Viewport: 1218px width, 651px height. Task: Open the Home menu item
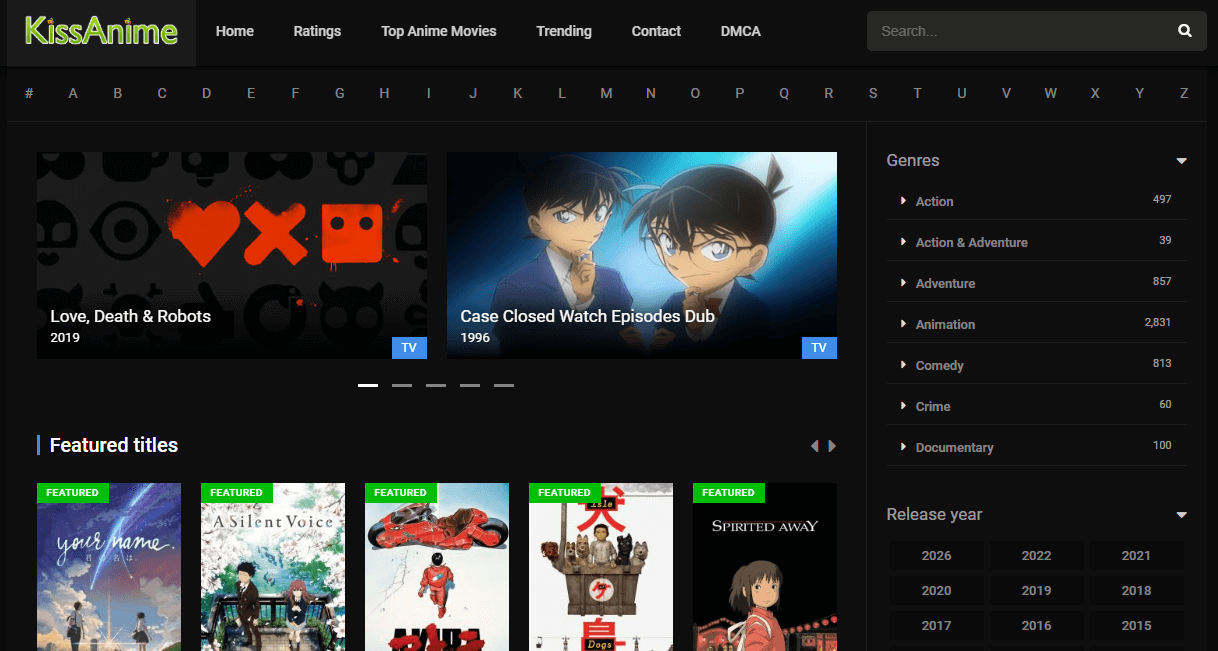coord(235,31)
